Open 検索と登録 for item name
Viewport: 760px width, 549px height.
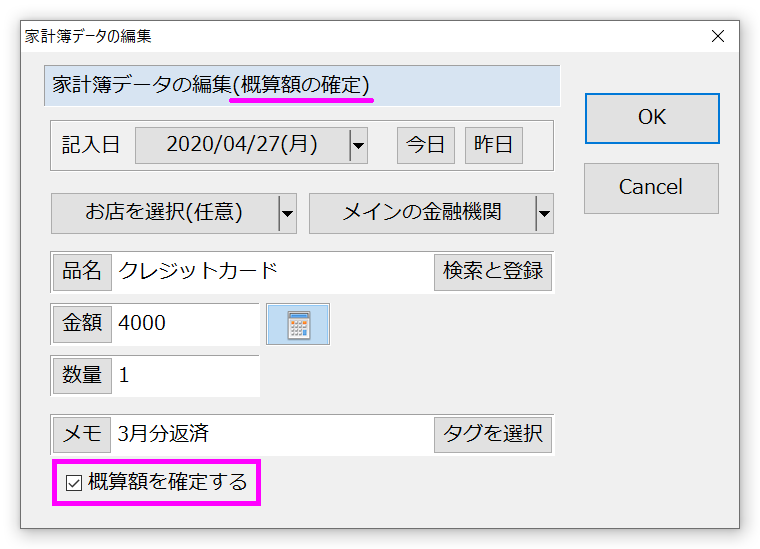pyautogui.click(x=492, y=271)
